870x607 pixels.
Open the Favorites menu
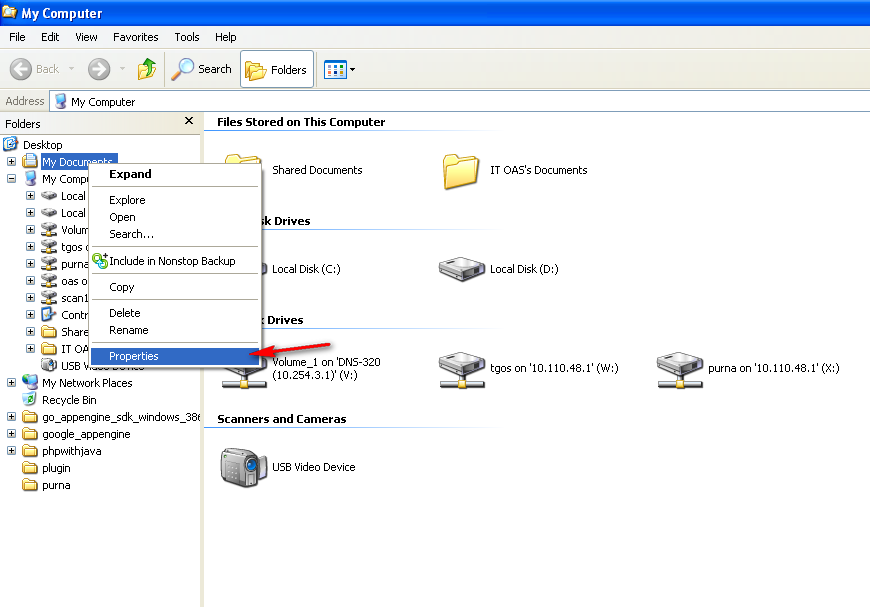[136, 37]
